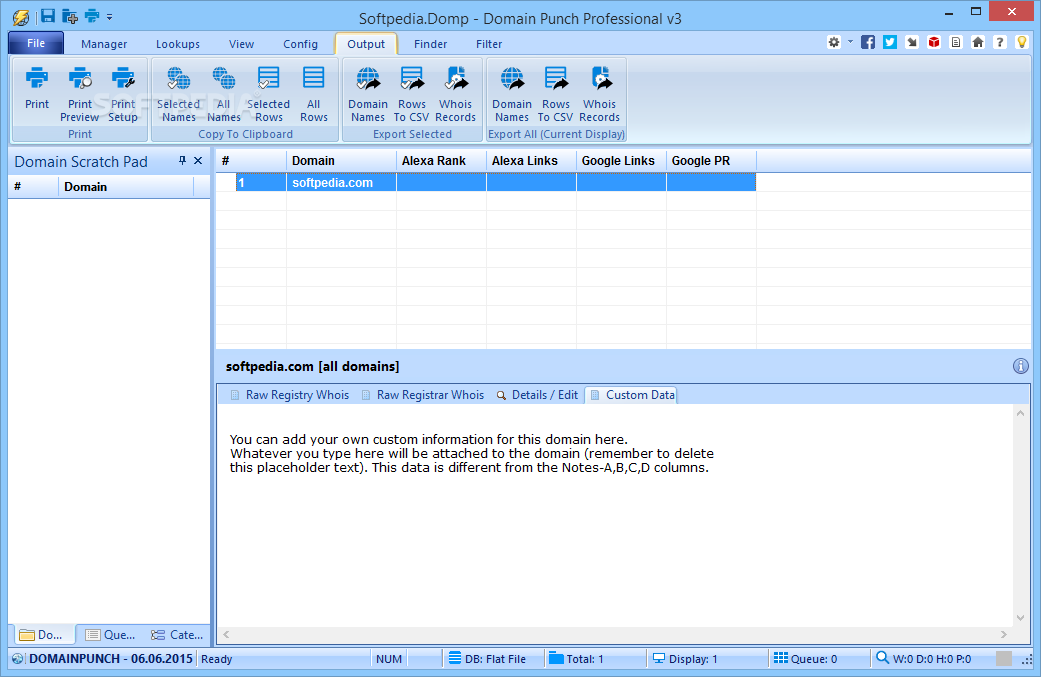Copy Selected Rows to clipboard

[268, 94]
